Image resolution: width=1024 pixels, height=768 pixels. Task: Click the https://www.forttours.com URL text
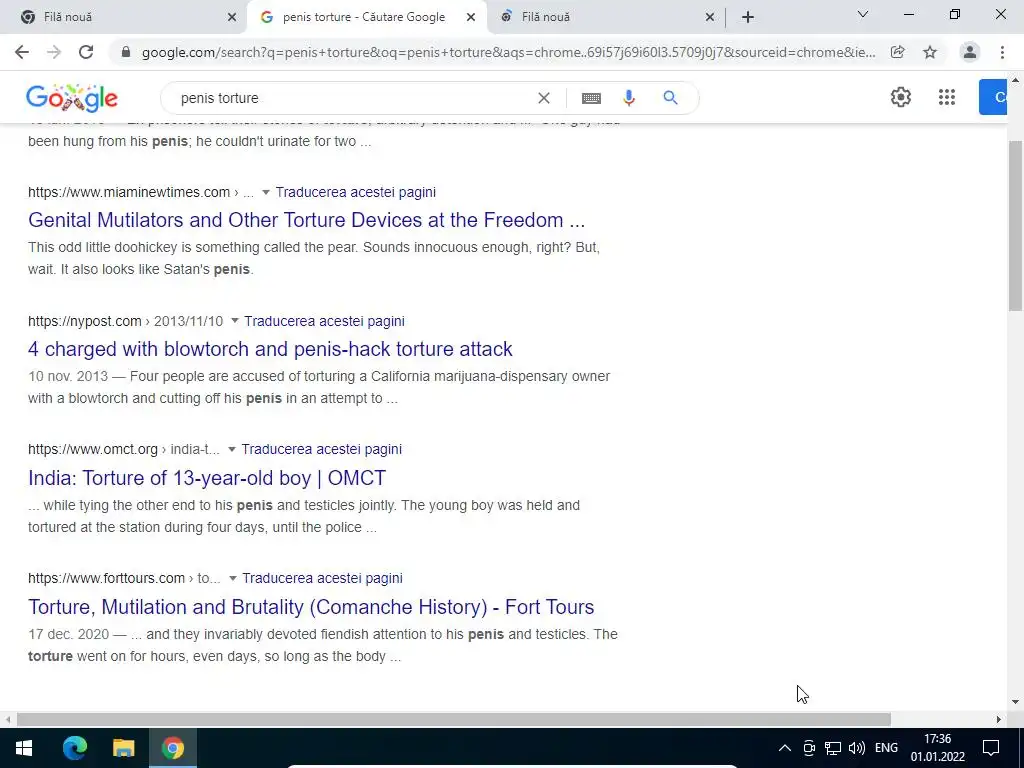coord(106,578)
